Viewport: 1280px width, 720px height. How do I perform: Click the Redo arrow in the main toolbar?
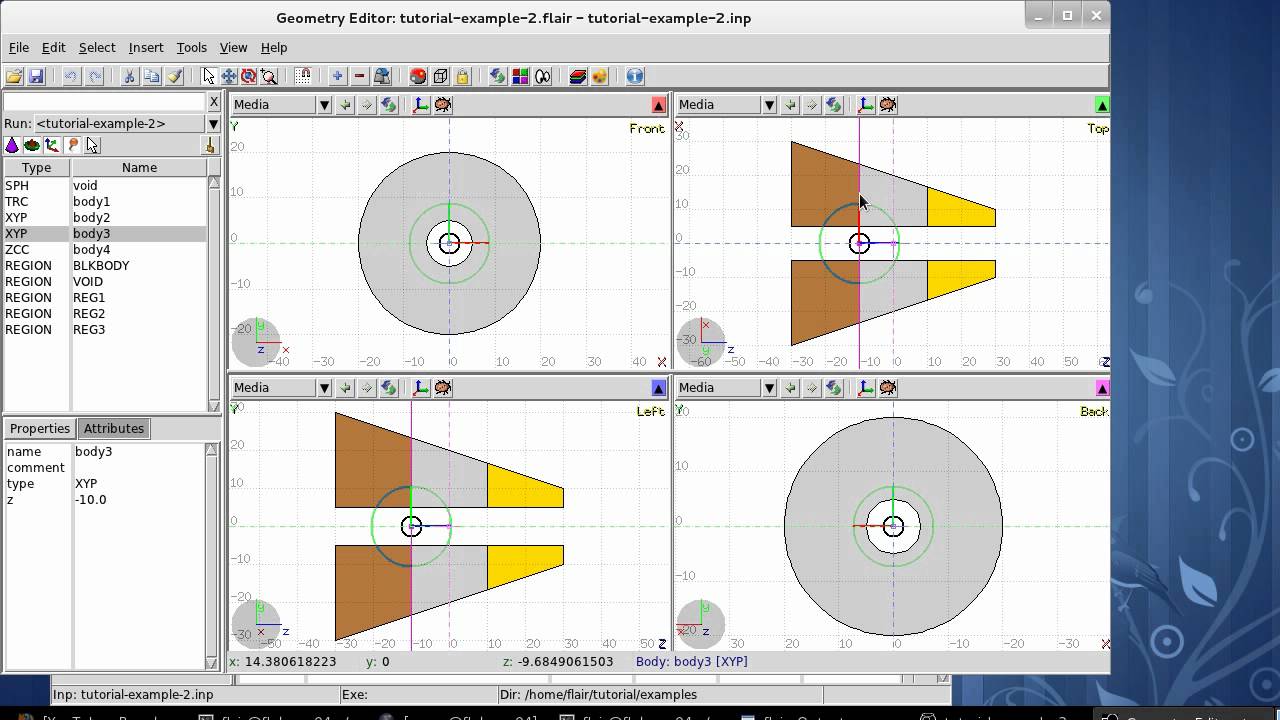point(95,76)
